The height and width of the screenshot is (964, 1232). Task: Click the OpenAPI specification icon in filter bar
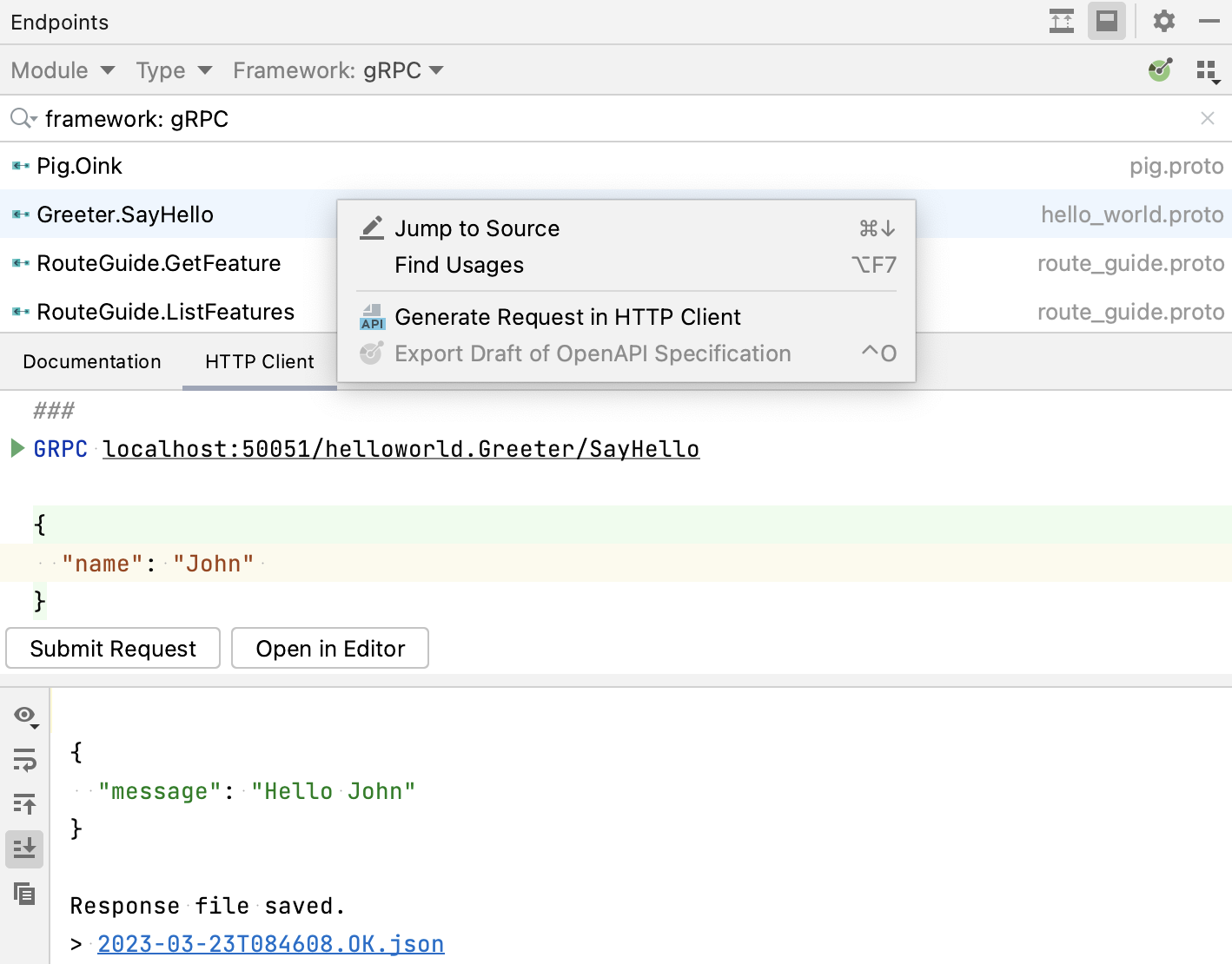1159,70
